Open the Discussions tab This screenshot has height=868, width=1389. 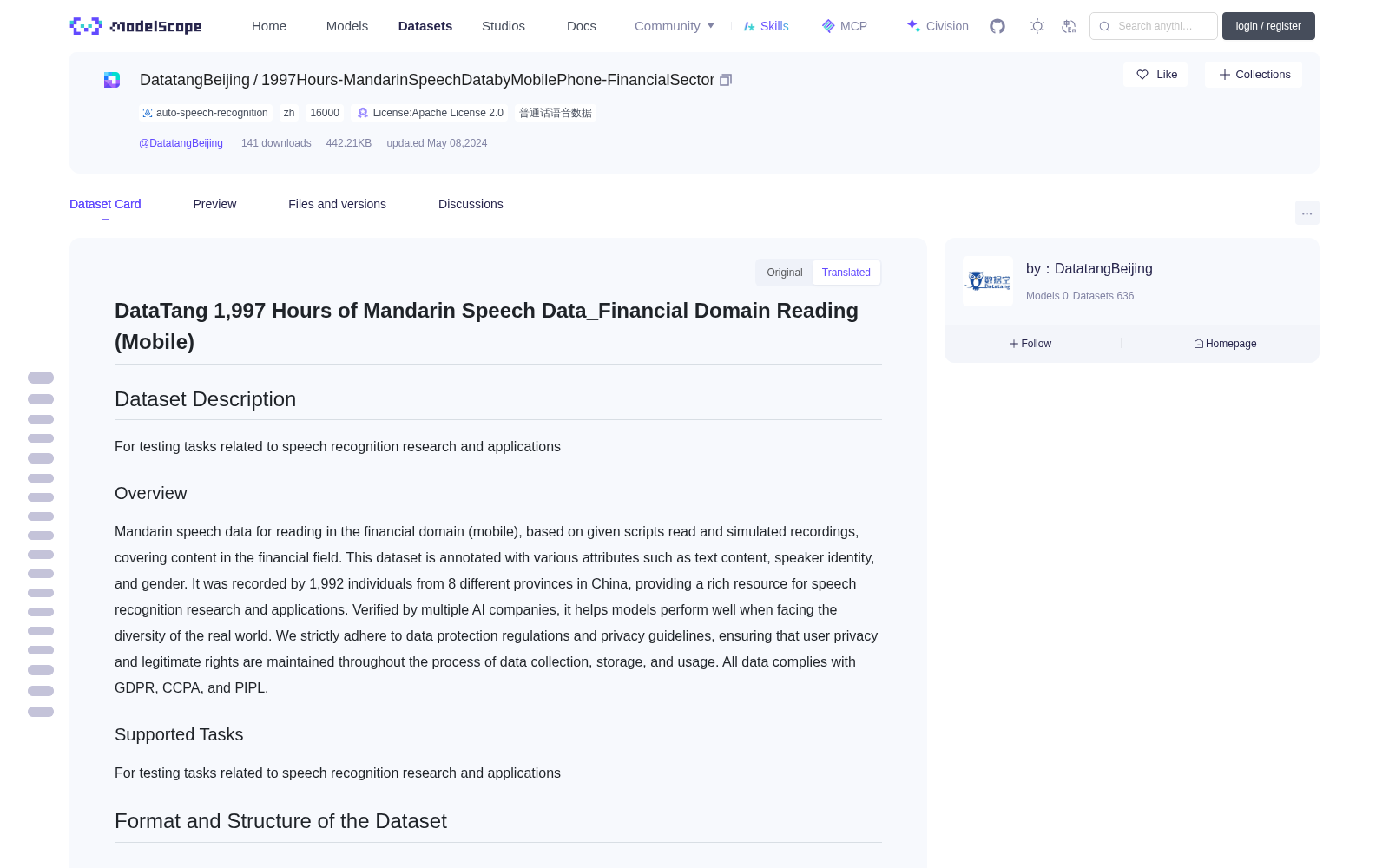click(471, 204)
